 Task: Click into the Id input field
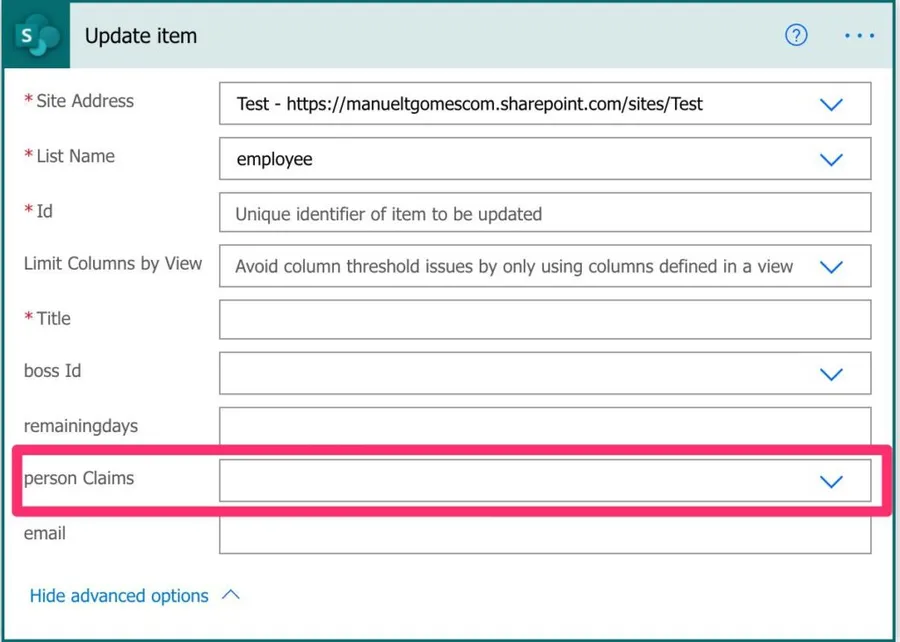point(544,213)
